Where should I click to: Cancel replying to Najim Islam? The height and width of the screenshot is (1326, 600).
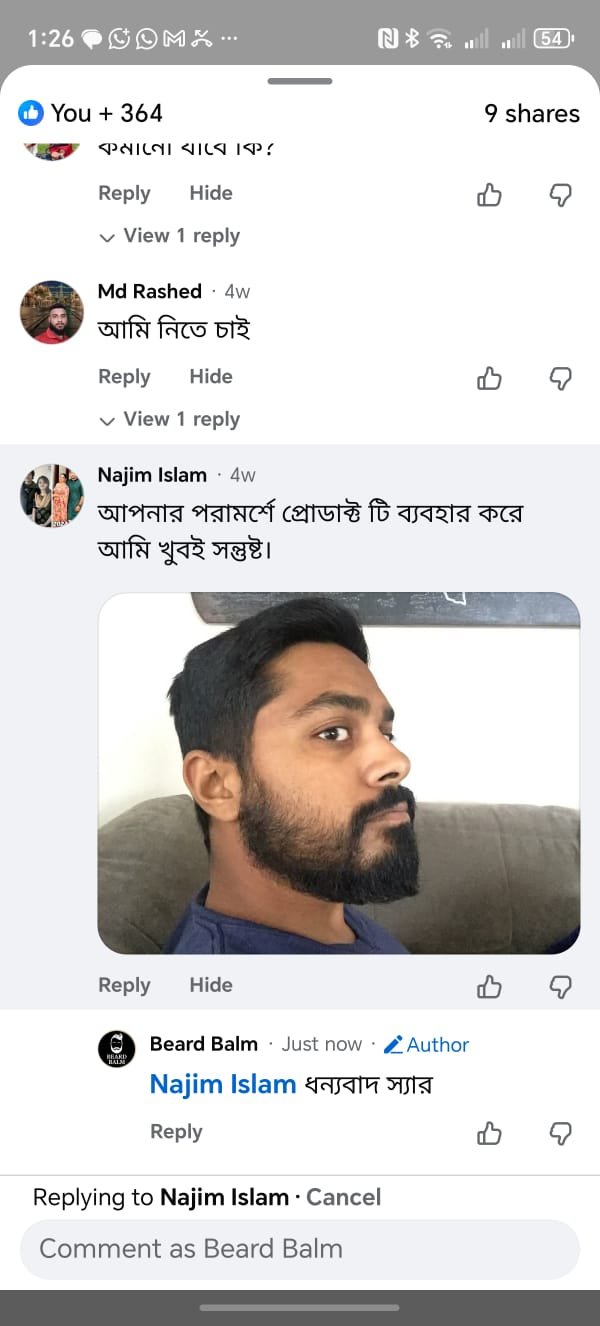pos(343,1197)
